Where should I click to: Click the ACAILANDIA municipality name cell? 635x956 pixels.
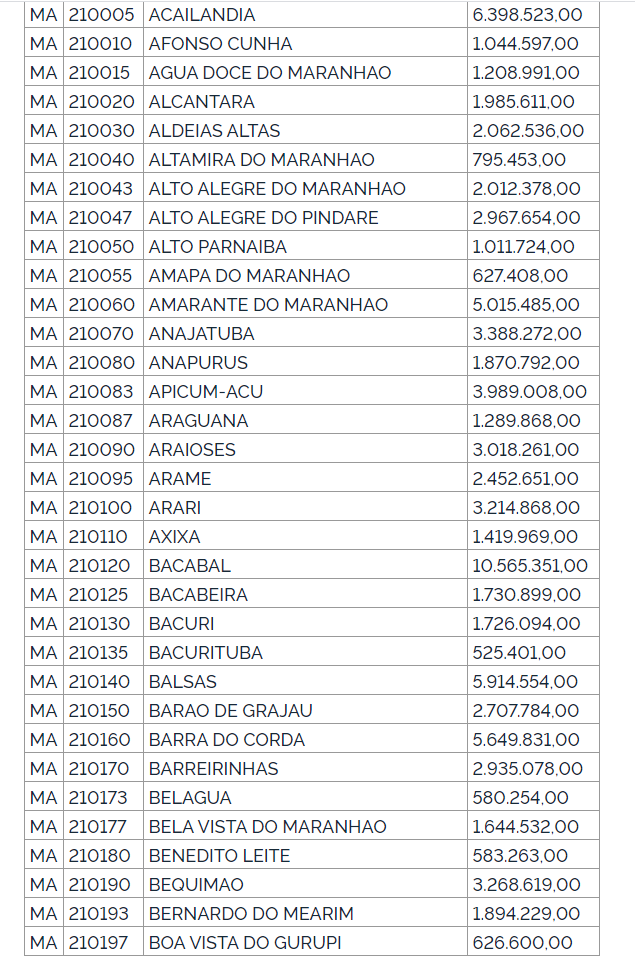tap(202, 15)
